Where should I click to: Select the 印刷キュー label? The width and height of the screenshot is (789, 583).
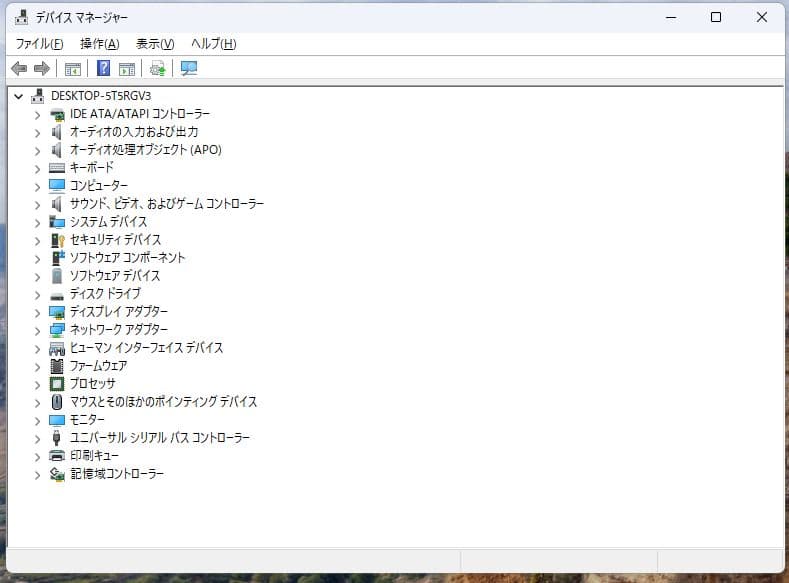click(95, 456)
